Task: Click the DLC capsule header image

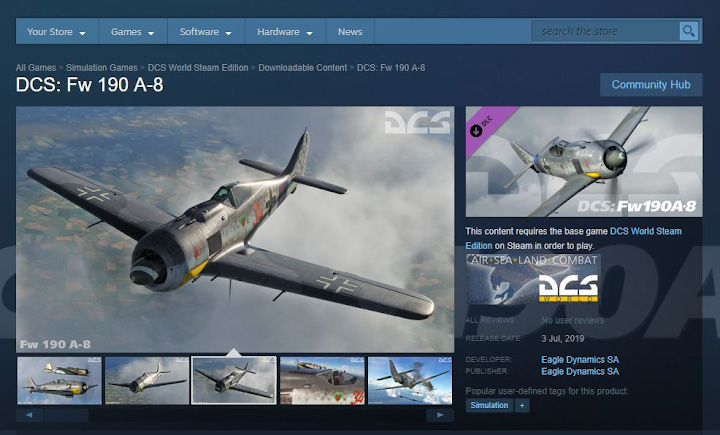Action: pos(584,161)
